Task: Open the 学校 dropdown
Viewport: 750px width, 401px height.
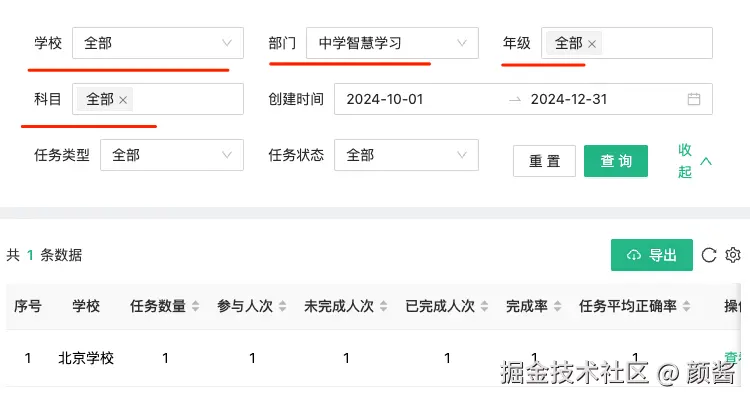Action: (157, 43)
